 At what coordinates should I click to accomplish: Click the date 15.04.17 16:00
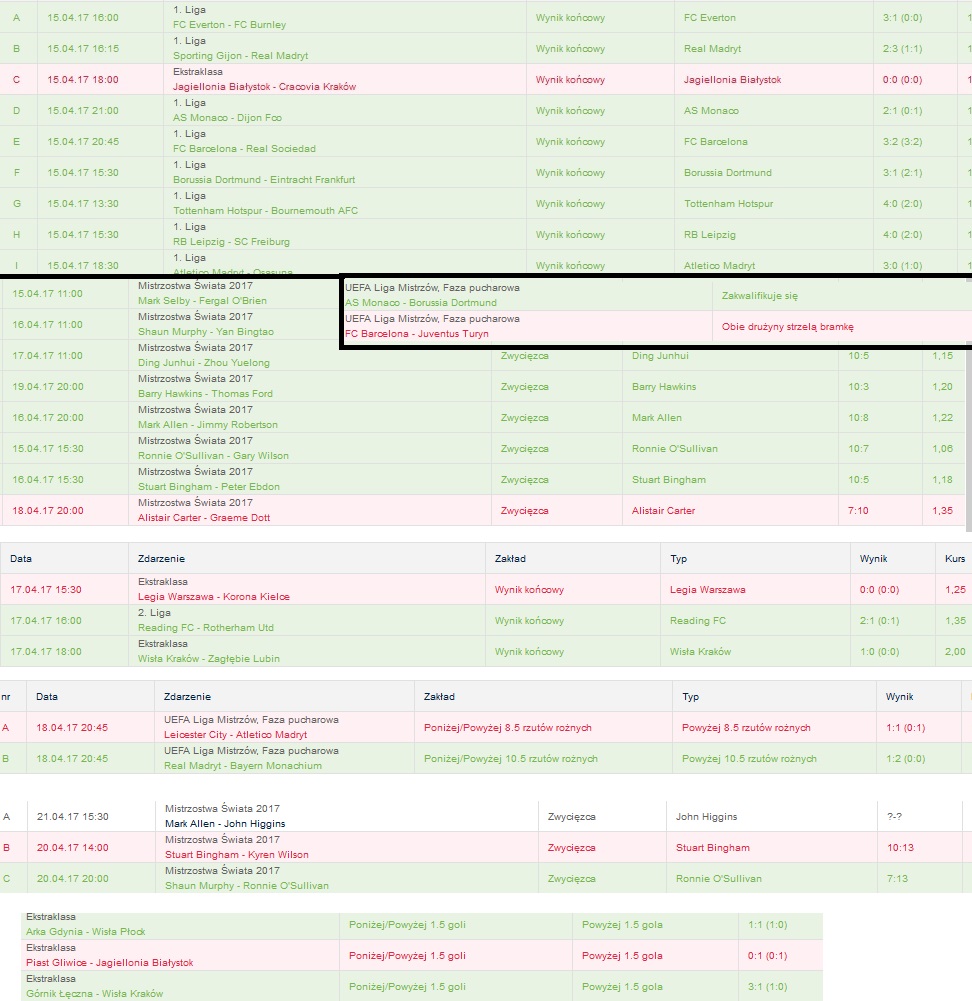coord(83,18)
